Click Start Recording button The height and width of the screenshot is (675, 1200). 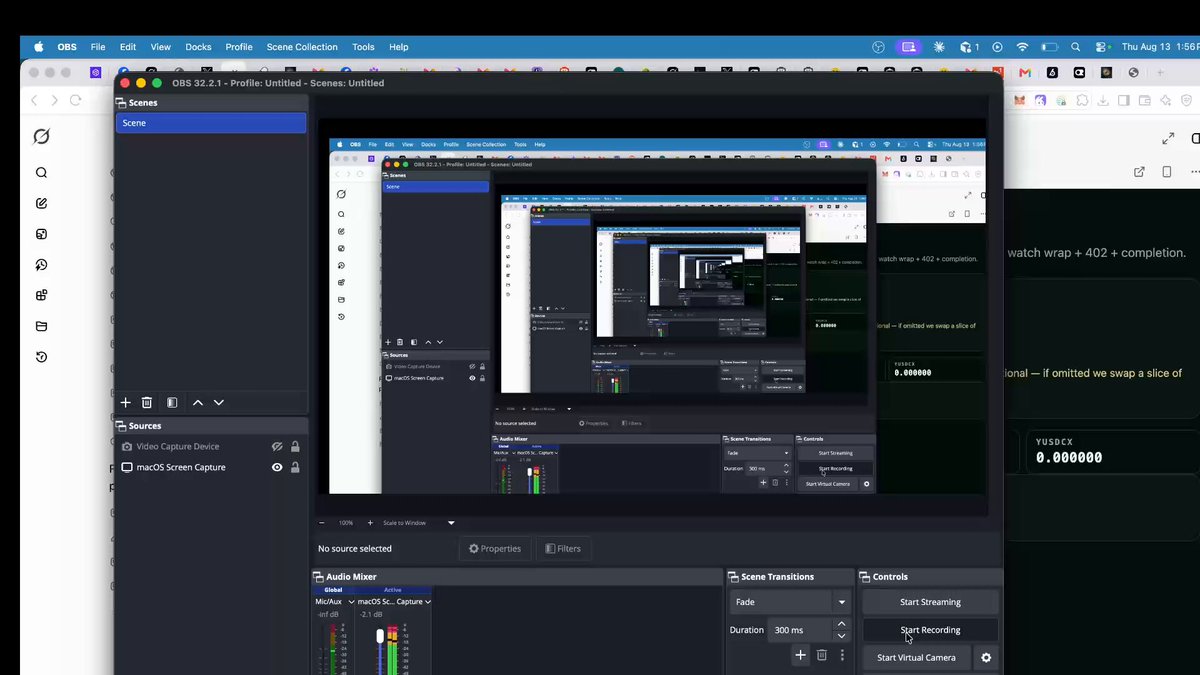pos(930,630)
